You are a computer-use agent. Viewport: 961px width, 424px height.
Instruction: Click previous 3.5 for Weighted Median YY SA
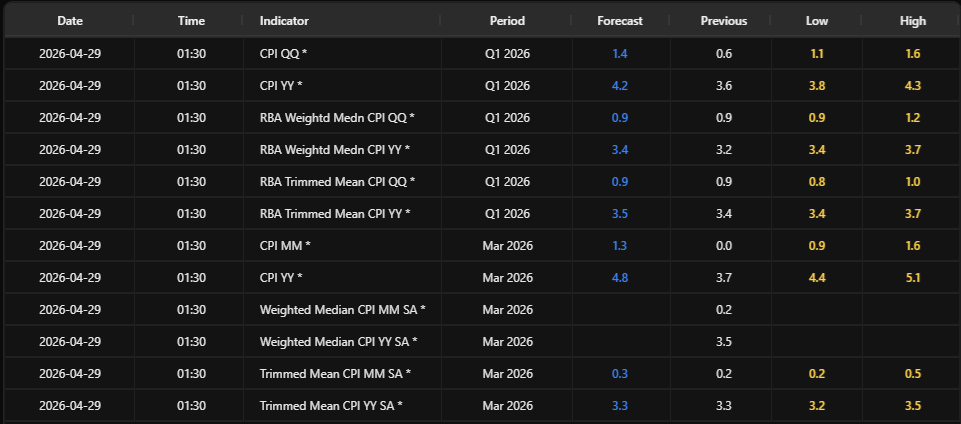click(724, 341)
